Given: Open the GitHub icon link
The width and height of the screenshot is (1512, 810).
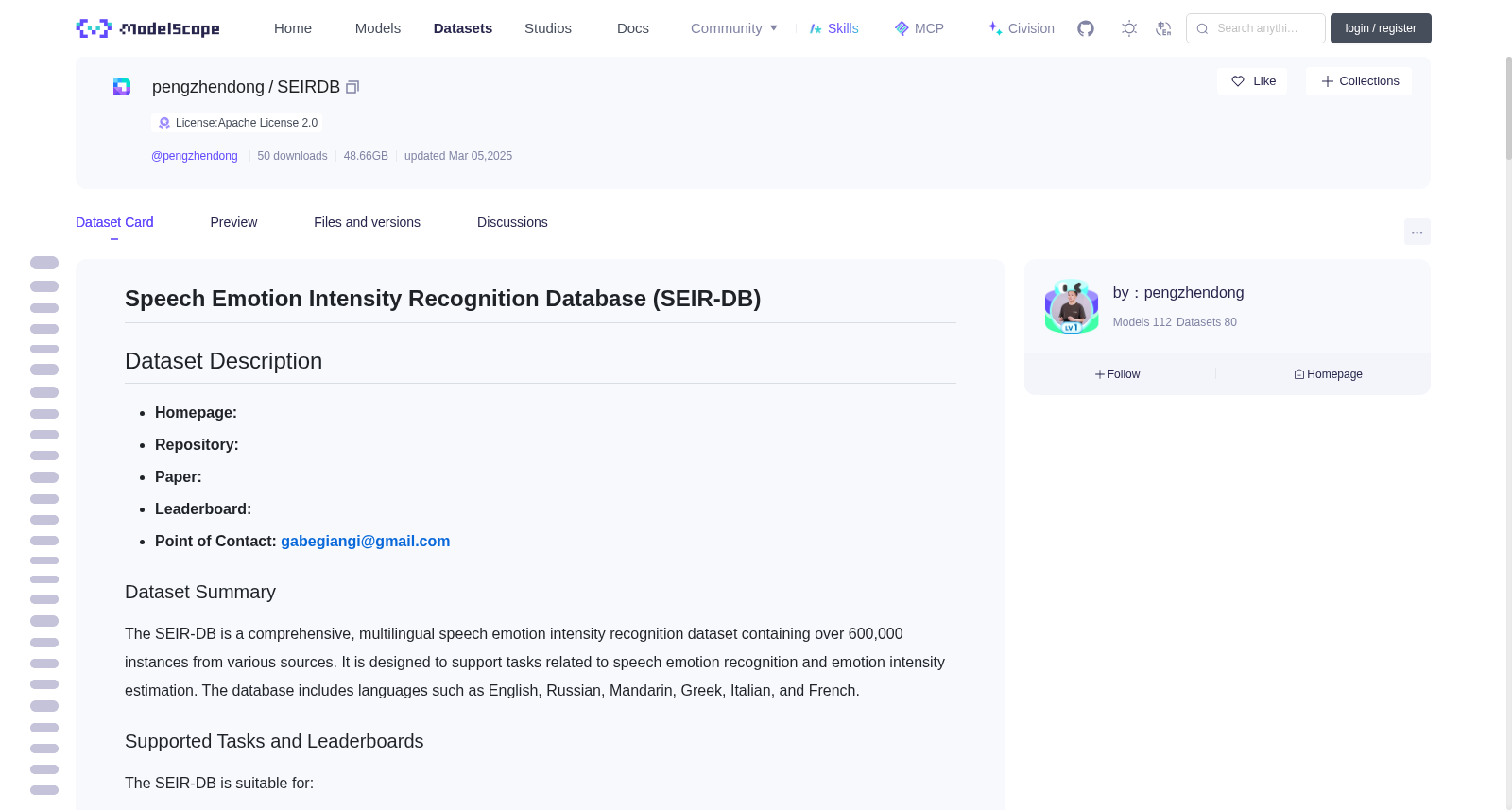Looking at the screenshot, I should (1086, 28).
